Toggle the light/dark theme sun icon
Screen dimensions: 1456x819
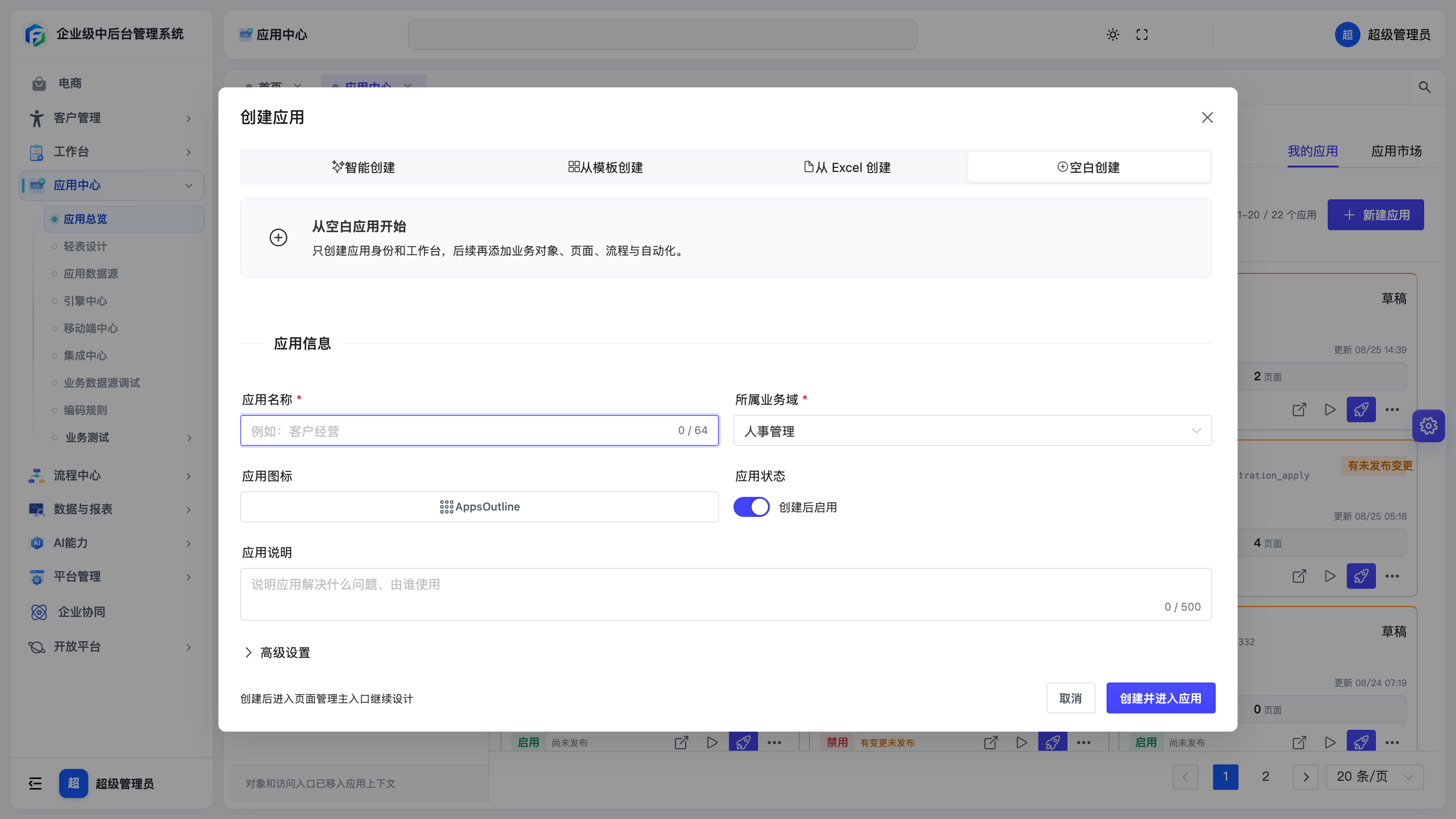[x=1112, y=35]
